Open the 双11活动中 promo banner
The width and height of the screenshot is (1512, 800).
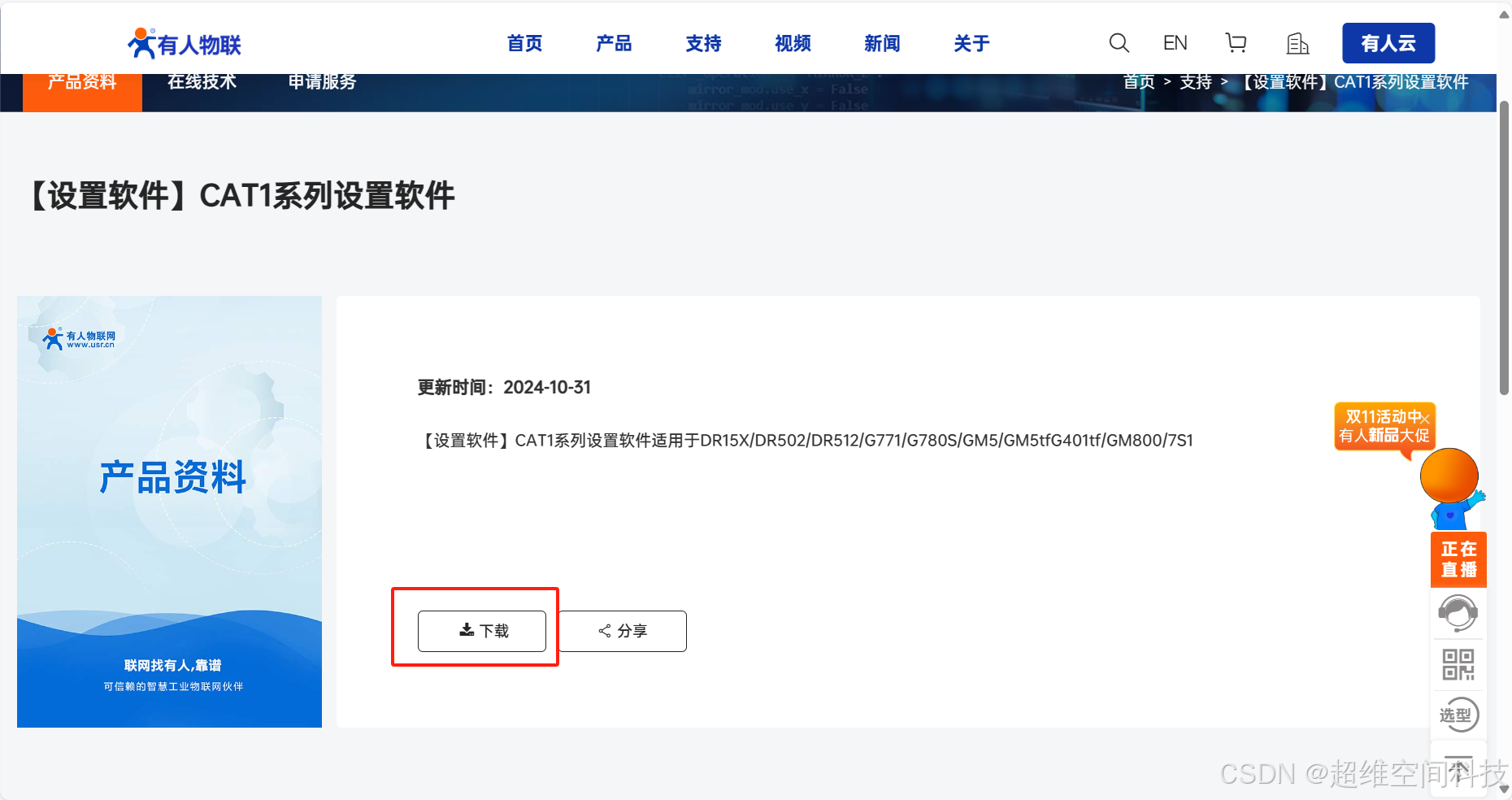(1384, 426)
